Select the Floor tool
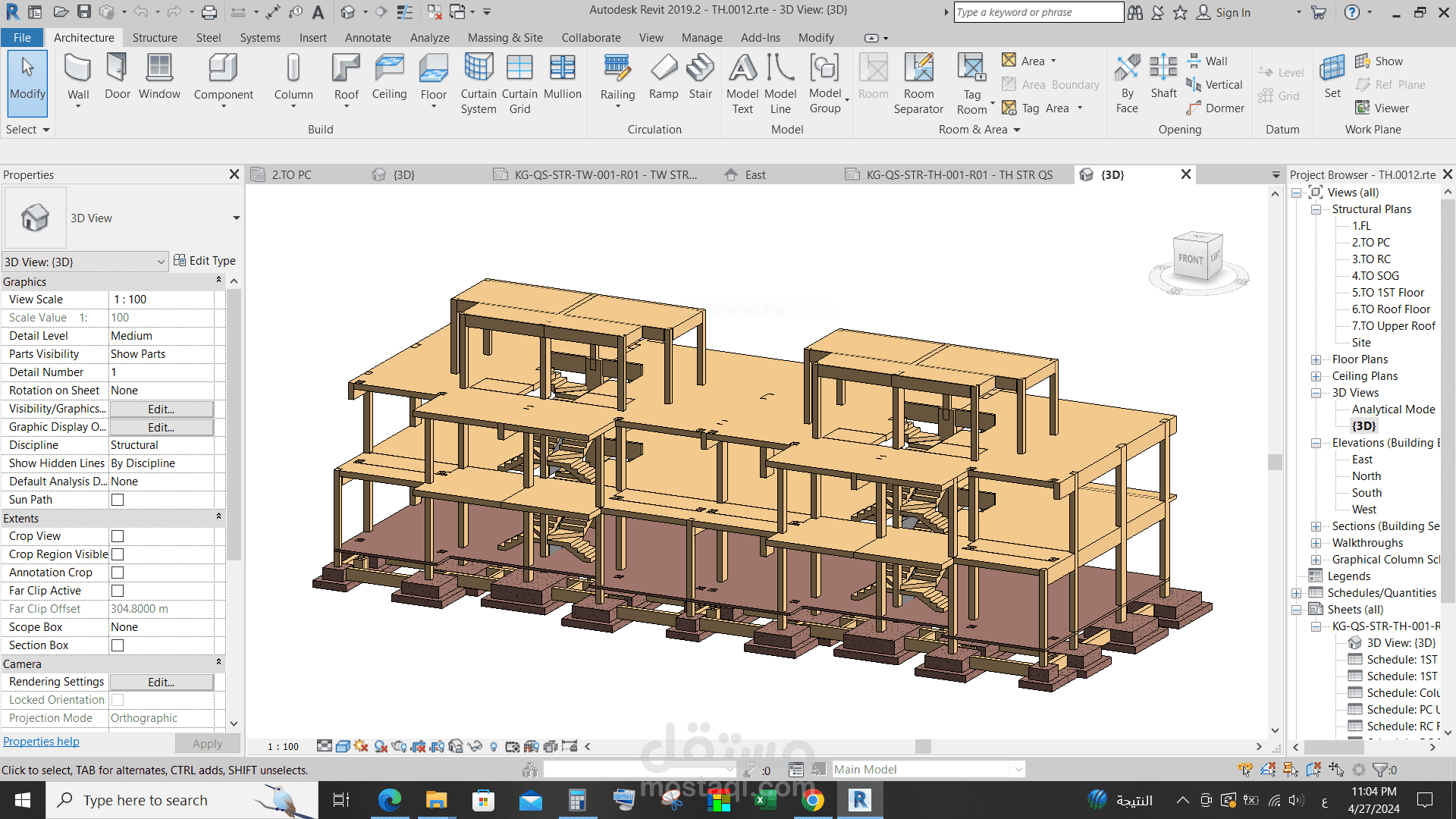The width and height of the screenshot is (1456, 819). (x=433, y=79)
